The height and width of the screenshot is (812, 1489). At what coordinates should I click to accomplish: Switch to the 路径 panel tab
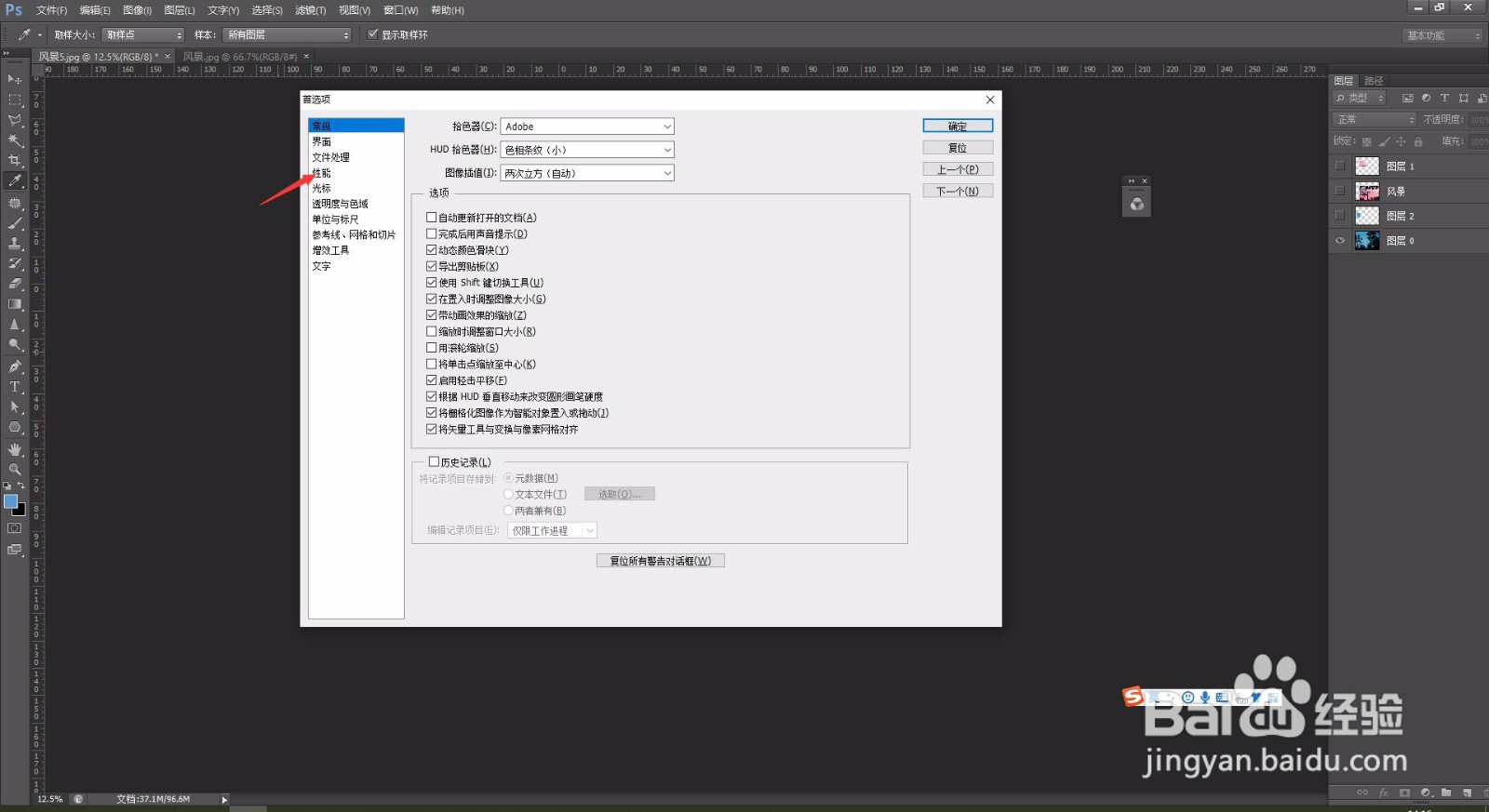[x=1374, y=81]
